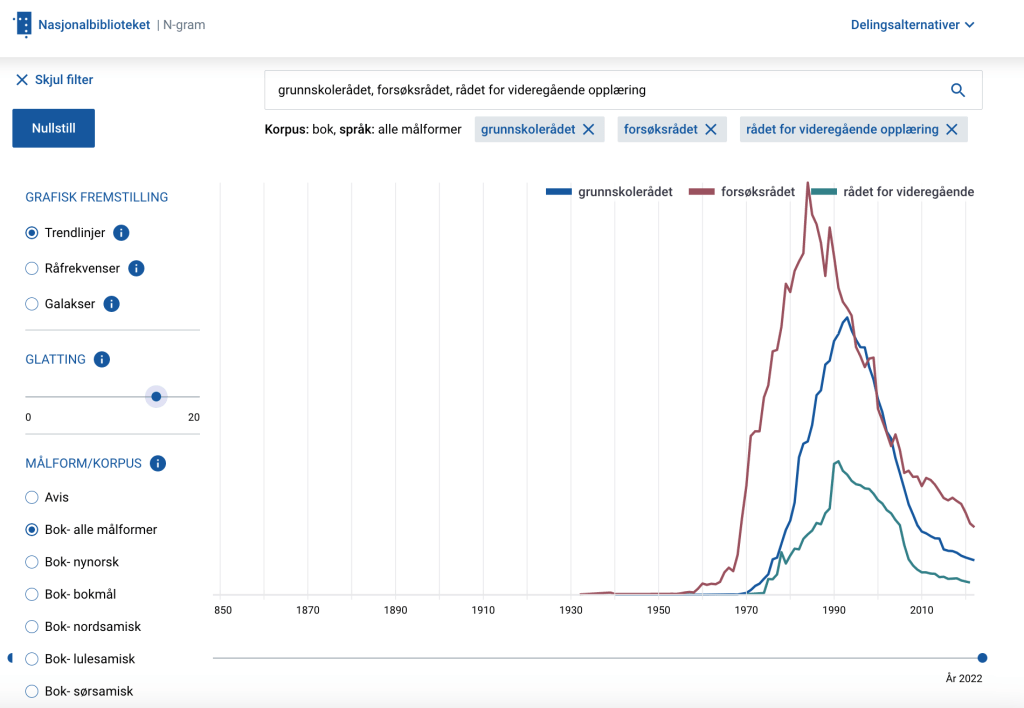The width and height of the screenshot is (1024, 708).
Task: Click the Glatting smoothing slider handle
Action: click(156, 397)
